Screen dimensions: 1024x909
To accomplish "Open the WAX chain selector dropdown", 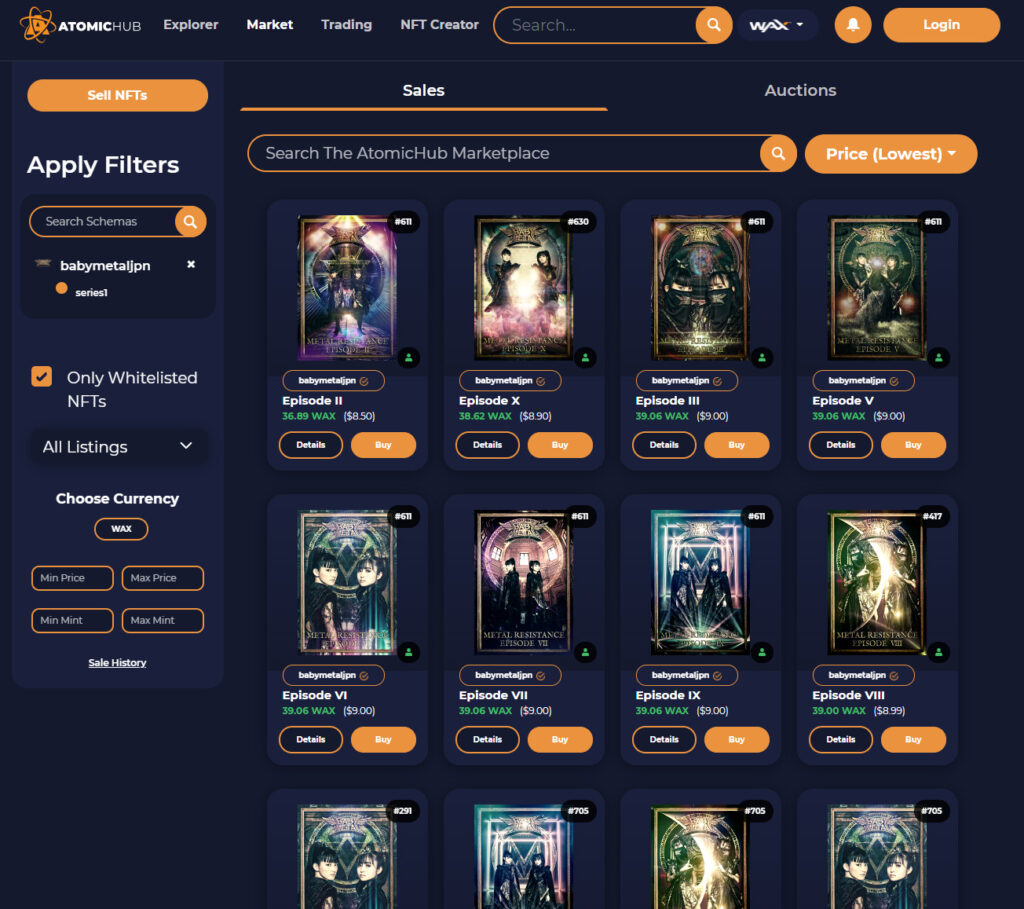I will [x=777, y=25].
